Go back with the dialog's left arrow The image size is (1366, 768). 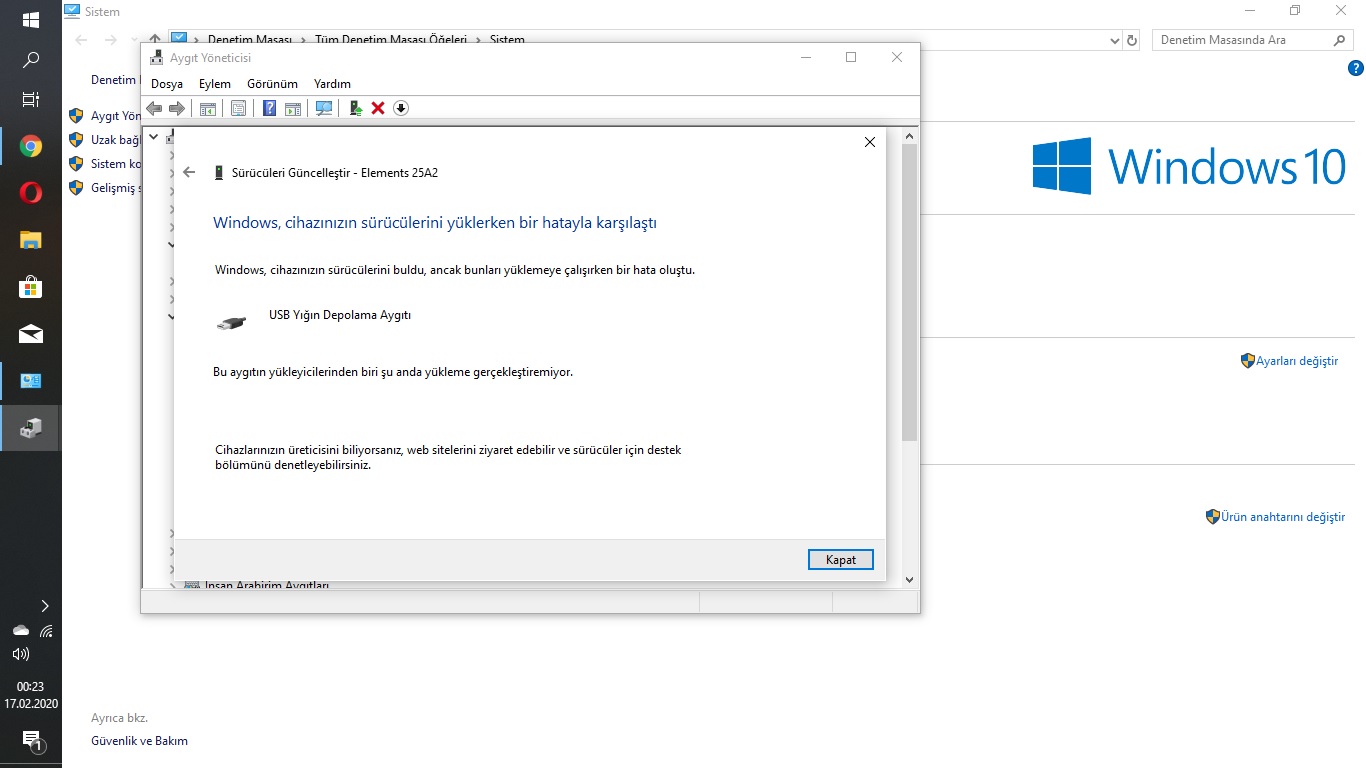click(x=189, y=172)
